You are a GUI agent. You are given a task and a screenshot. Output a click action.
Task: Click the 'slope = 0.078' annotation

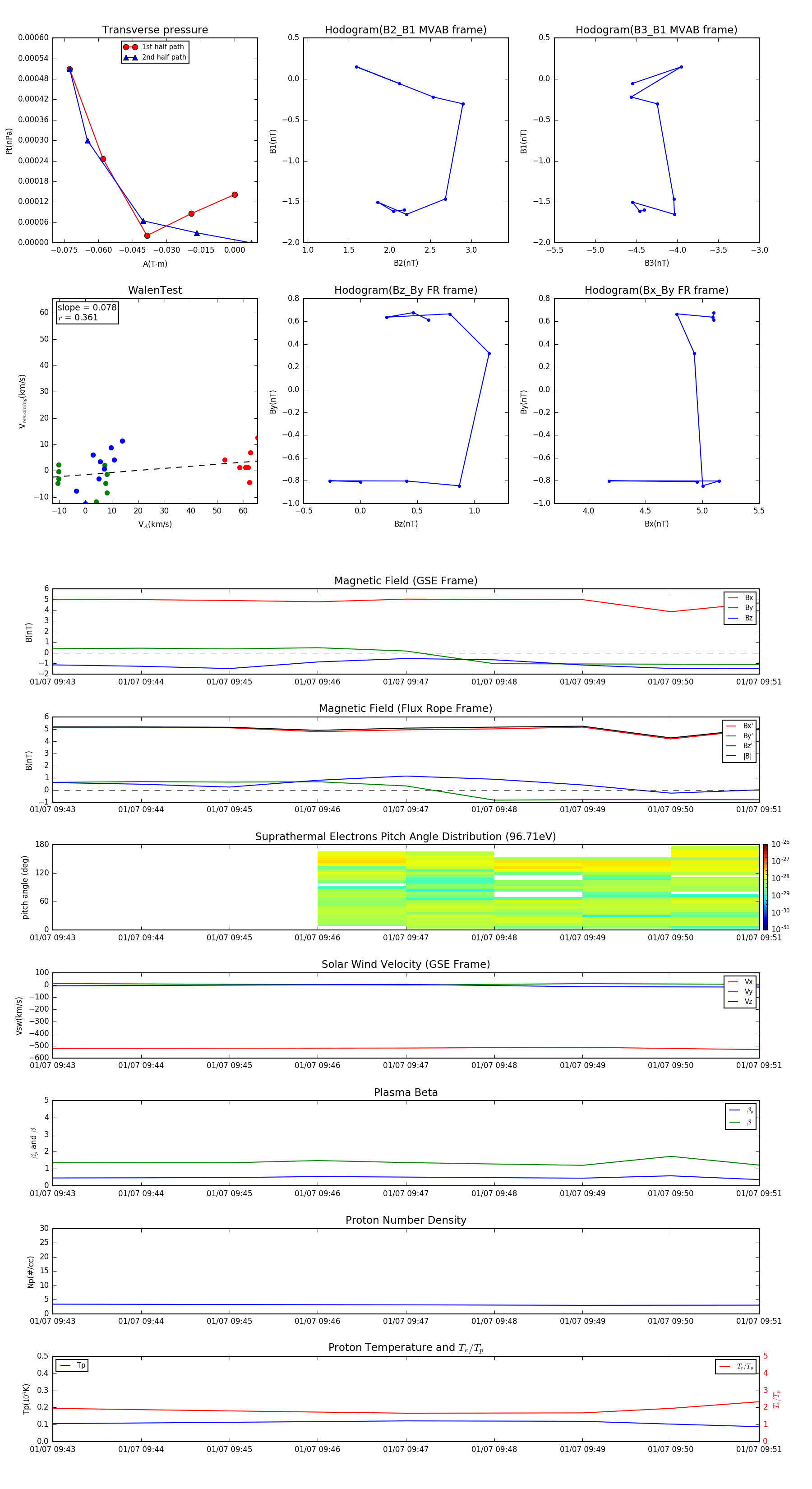pyautogui.click(x=87, y=308)
